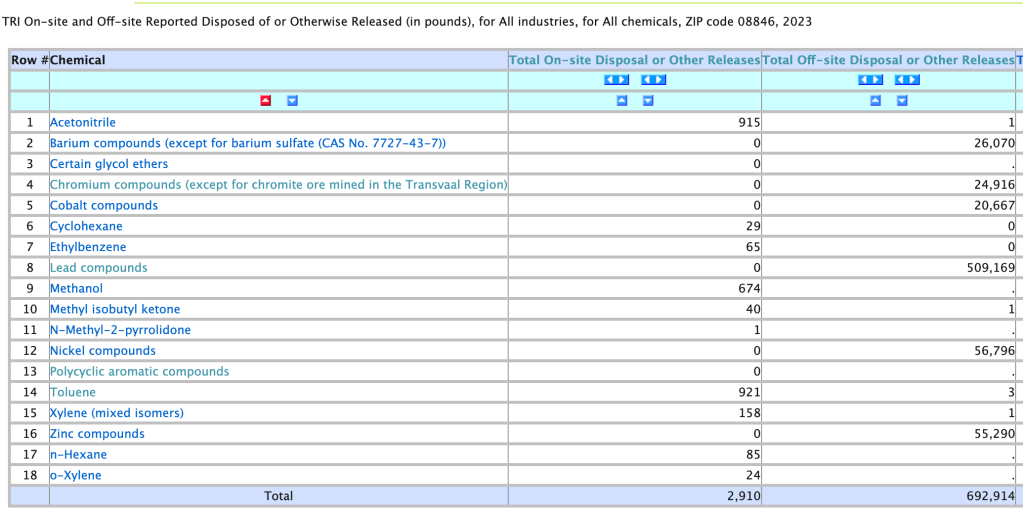Click right move-column icon under Total Off-site
The height and width of the screenshot is (512, 1023).
(x=907, y=80)
